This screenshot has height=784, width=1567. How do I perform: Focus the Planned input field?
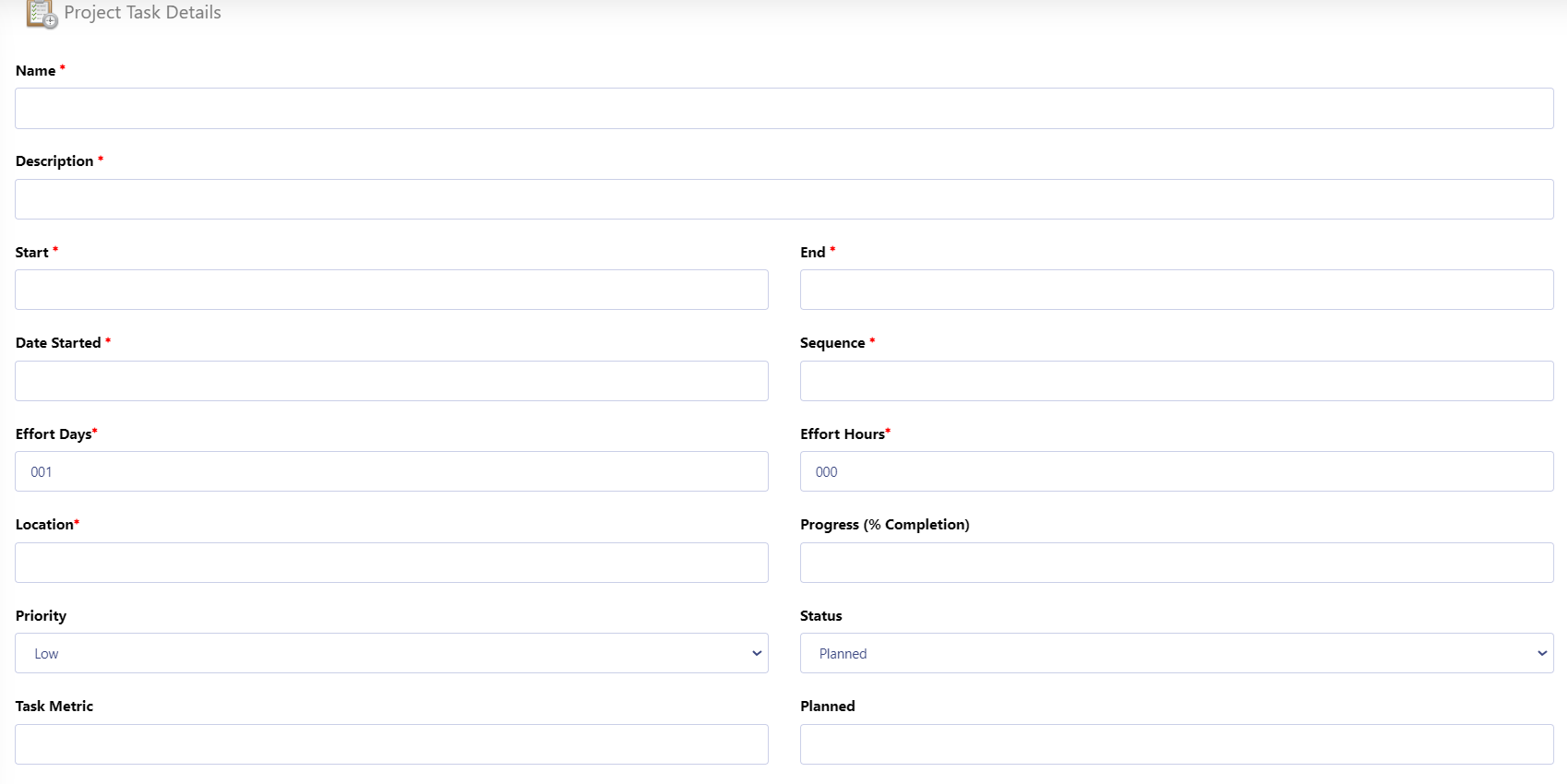click(x=1177, y=744)
